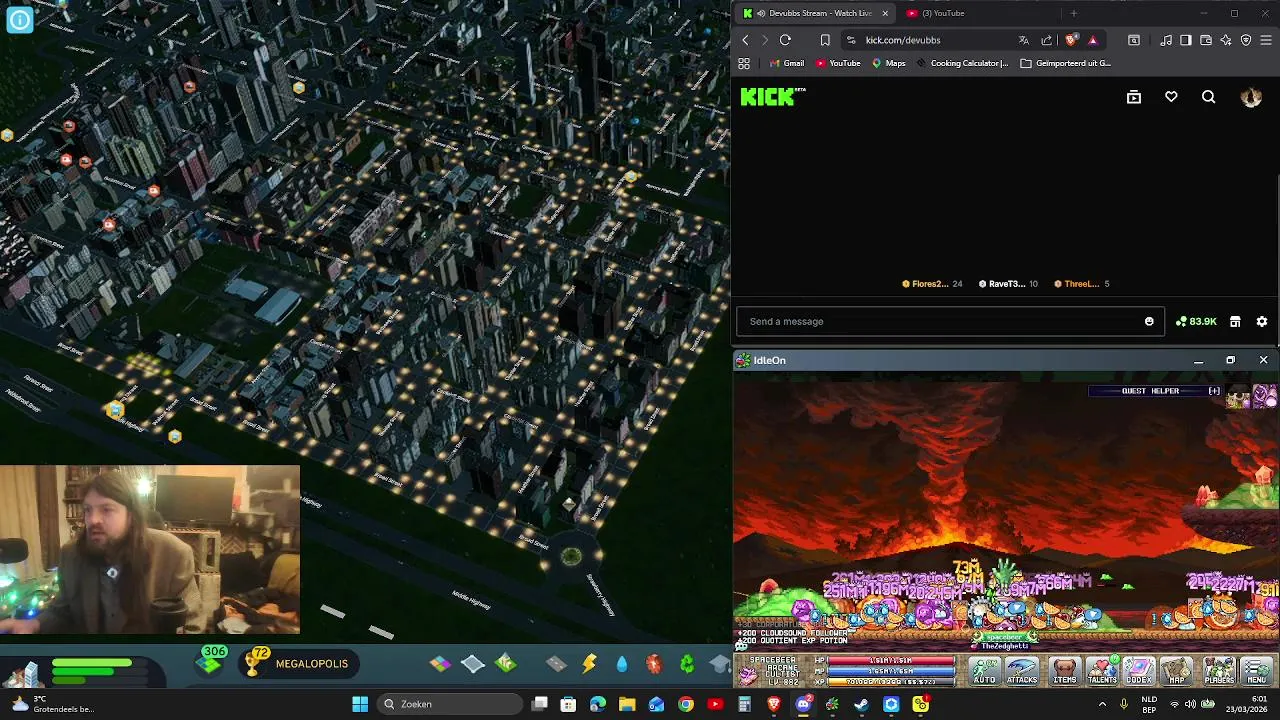Open the IdleOn Players list
Screen dimensions: 1280x720
[x=1219, y=671]
